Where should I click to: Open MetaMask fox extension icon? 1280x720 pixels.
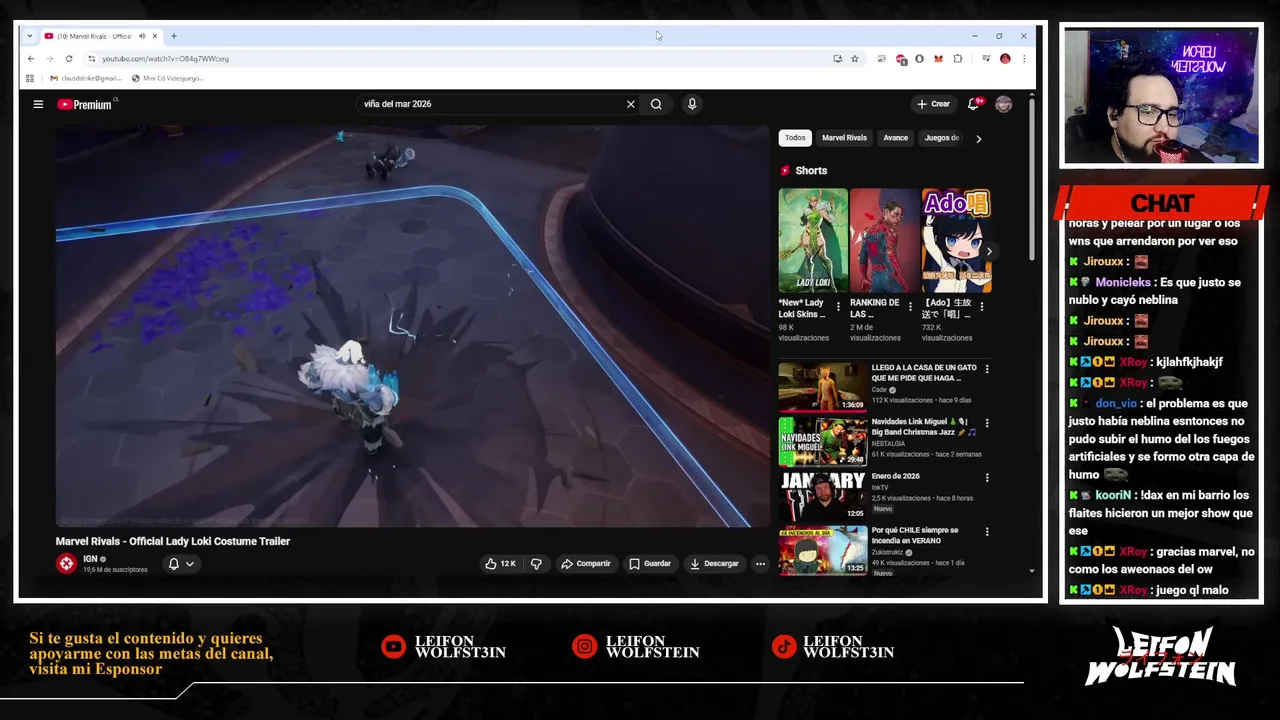(938, 59)
